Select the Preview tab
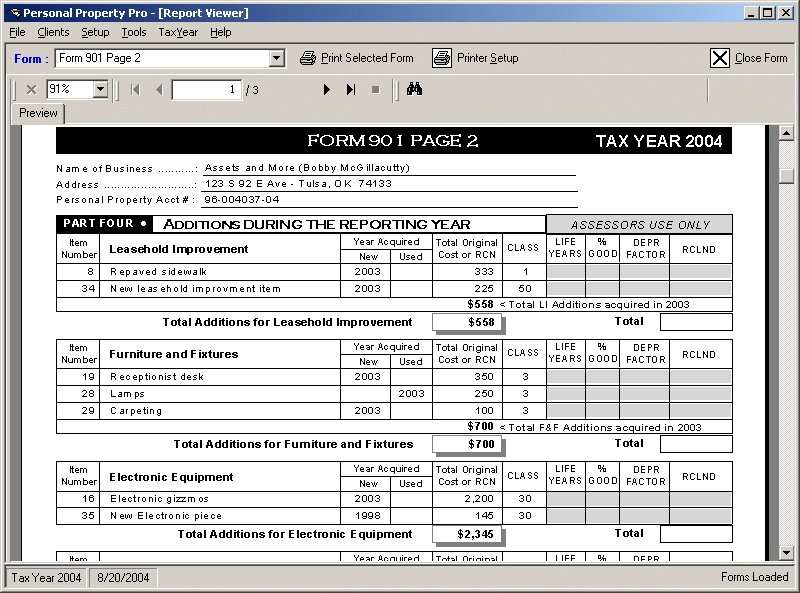 coord(38,113)
